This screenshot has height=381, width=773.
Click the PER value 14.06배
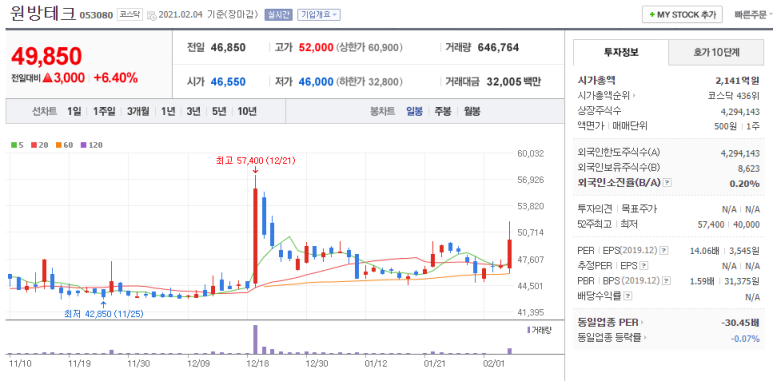tap(703, 251)
